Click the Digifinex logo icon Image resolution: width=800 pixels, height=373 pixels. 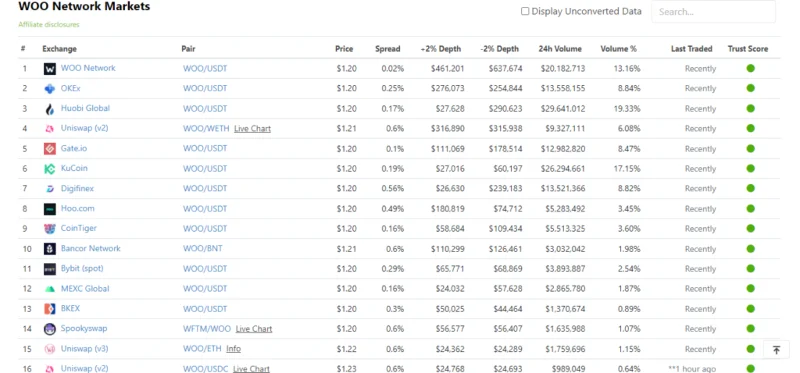pos(49,189)
